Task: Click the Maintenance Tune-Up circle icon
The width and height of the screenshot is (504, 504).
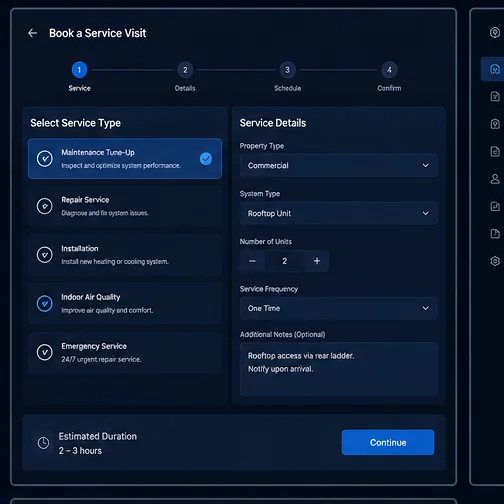Action: click(x=45, y=159)
